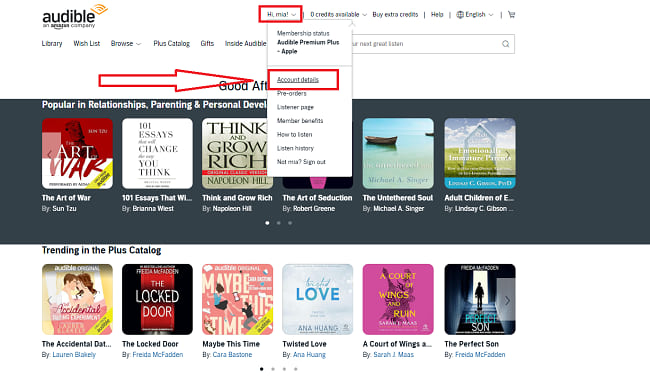Click Buy extra credits link

[x=395, y=15]
